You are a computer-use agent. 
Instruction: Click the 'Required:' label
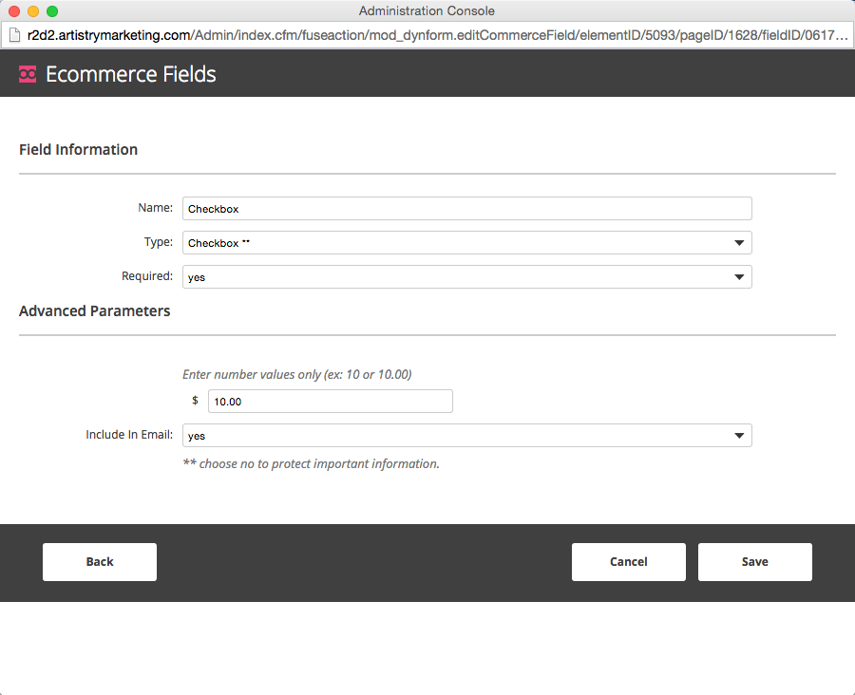147,276
